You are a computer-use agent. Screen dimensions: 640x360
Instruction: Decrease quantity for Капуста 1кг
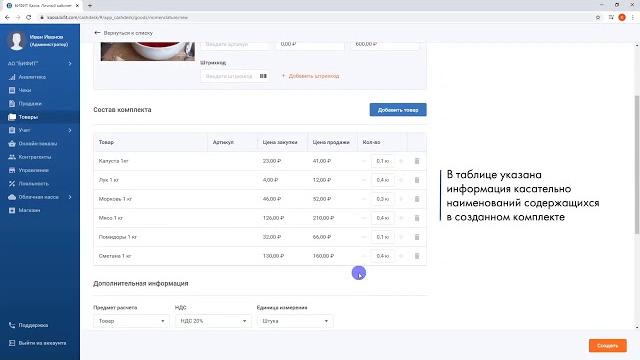(364, 161)
